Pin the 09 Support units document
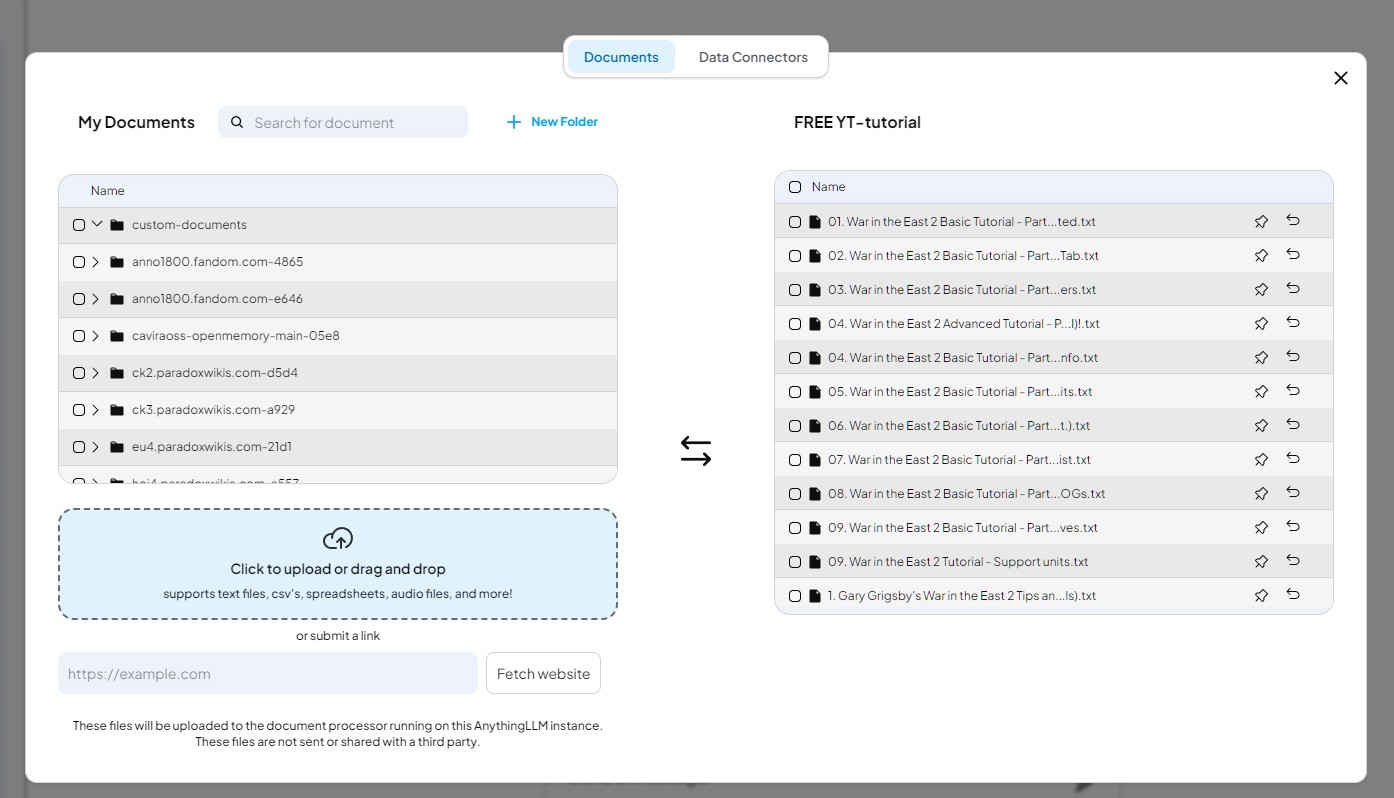The image size is (1394, 798). 1261,562
